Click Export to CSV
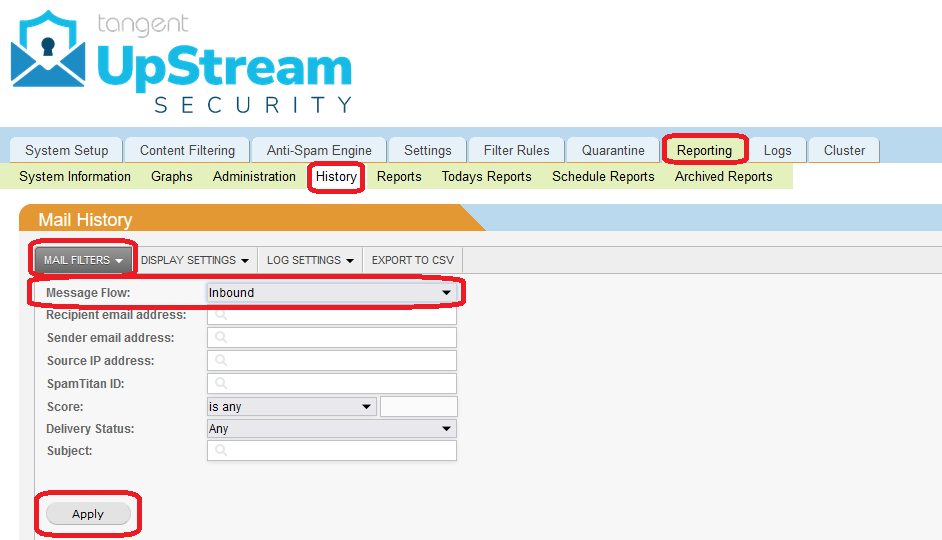This screenshot has height=540, width=942. (412, 260)
